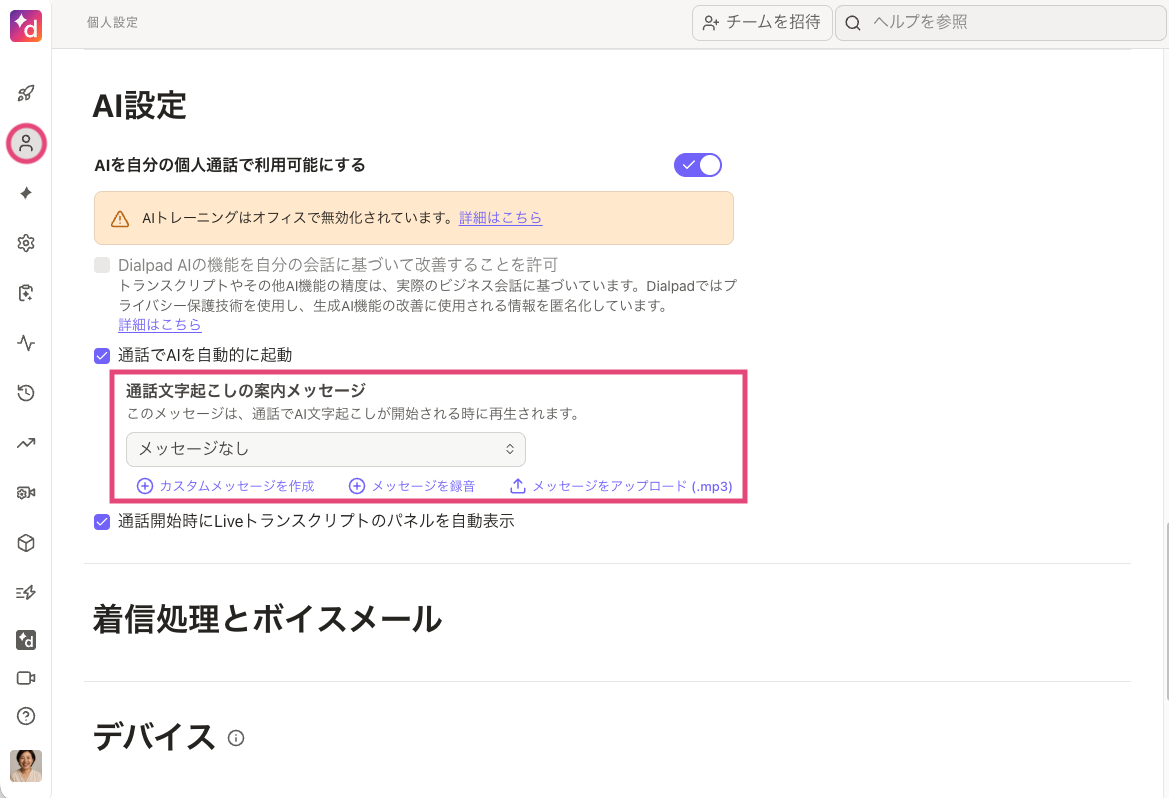Click the clipboard sparkle icon in sidebar
1169x798 pixels.
pyautogui.click(x=26, y=293)
